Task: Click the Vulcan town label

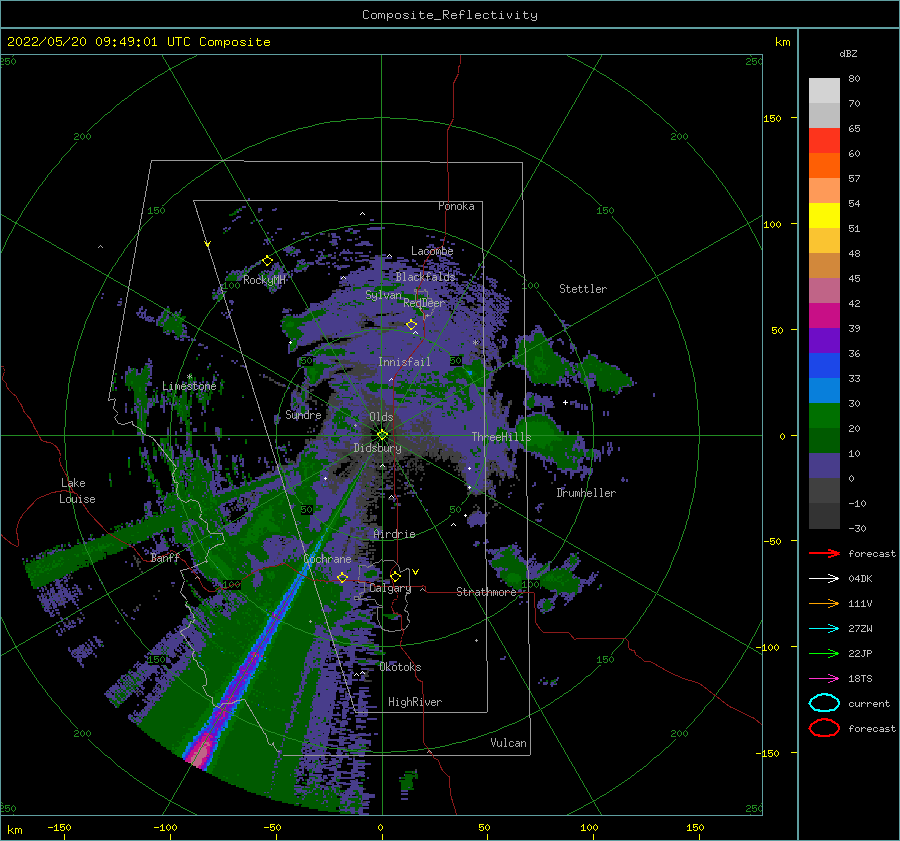Action: tap(508, 743)
